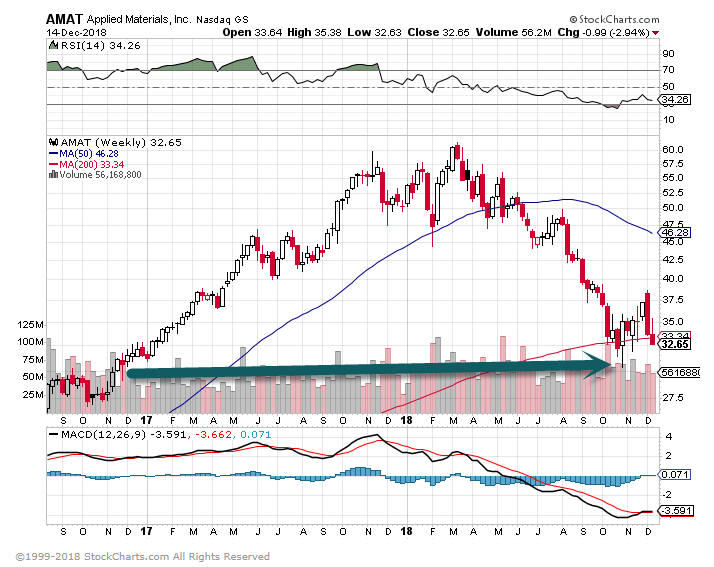The height and width of the screenshot is (567, 714).
Task: Click the MACD(12,26,9) indicator label
Action: tap(104, 434)
